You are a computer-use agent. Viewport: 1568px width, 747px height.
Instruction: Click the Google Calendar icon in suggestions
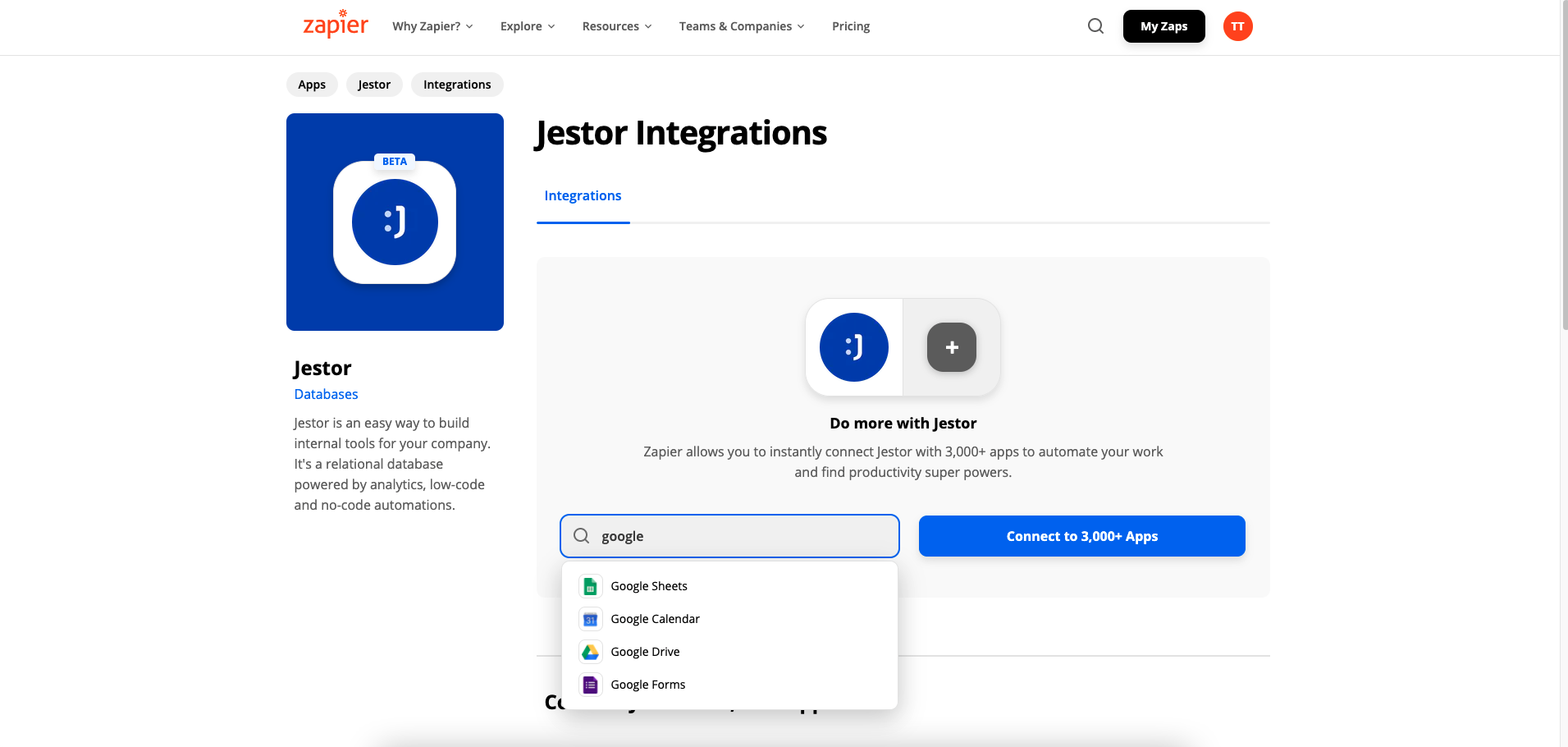[590, 619]
